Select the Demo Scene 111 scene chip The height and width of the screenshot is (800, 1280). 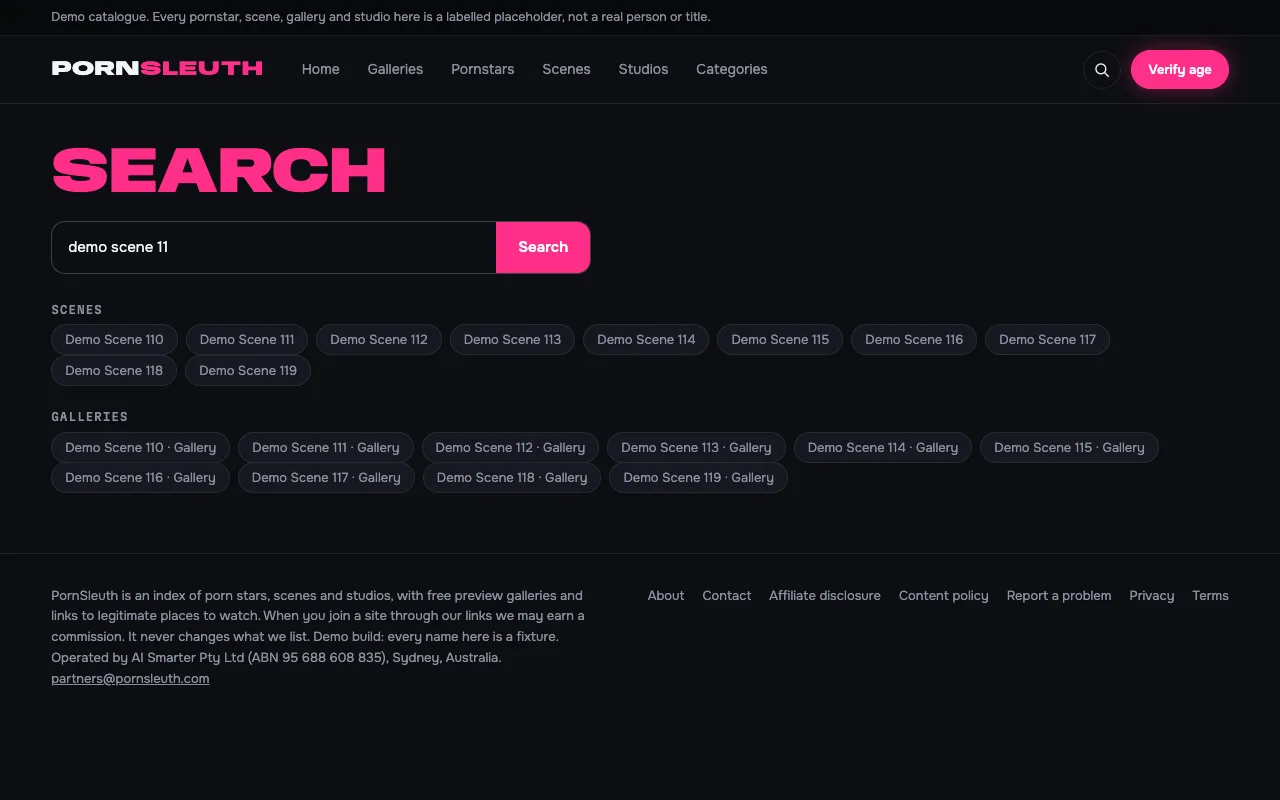247,340
